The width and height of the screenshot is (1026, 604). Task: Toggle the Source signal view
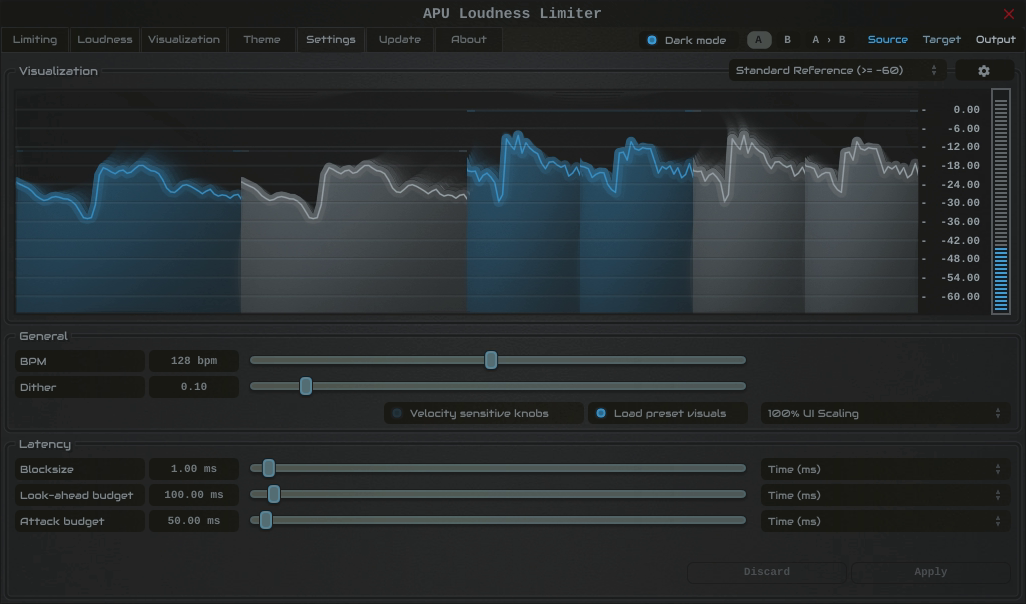click(887, 40)
